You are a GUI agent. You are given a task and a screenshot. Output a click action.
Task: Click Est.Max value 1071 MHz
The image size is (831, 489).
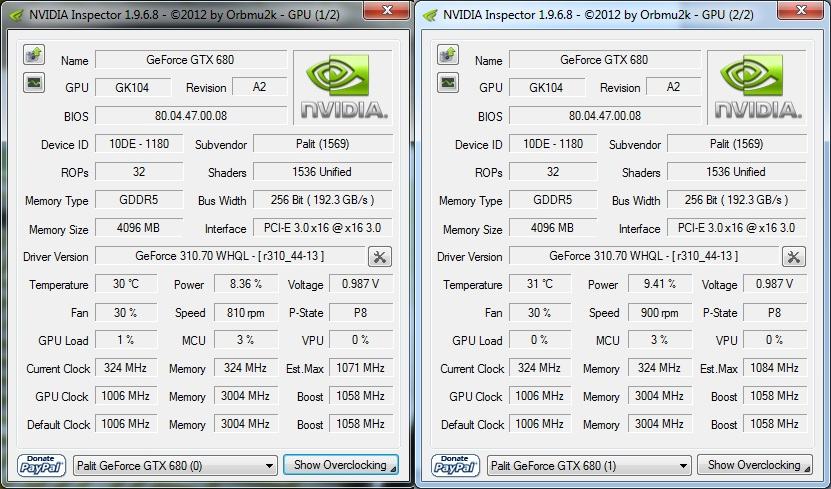(361, 368)
